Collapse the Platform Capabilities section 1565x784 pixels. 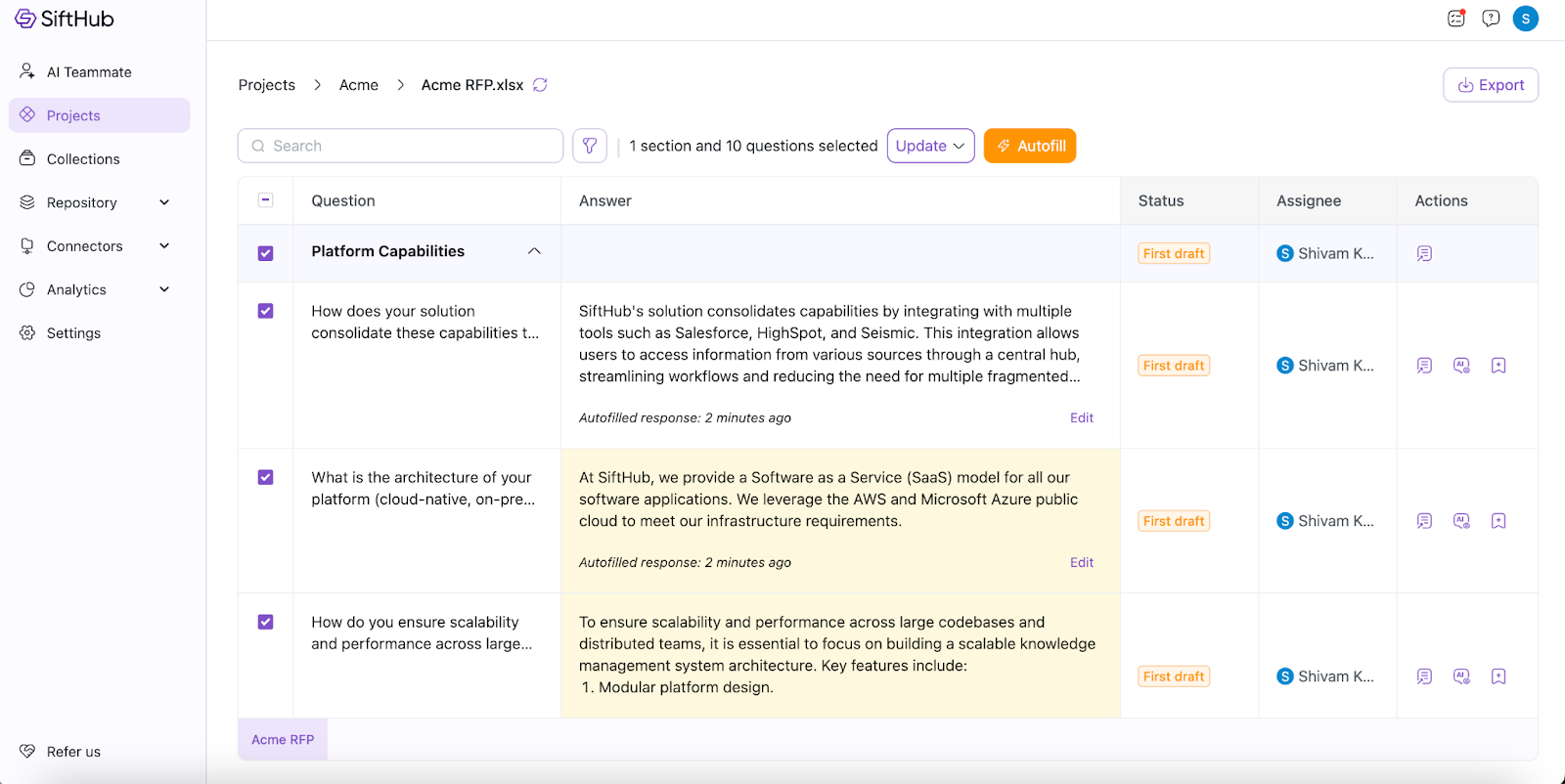click(x=534, y=251)
